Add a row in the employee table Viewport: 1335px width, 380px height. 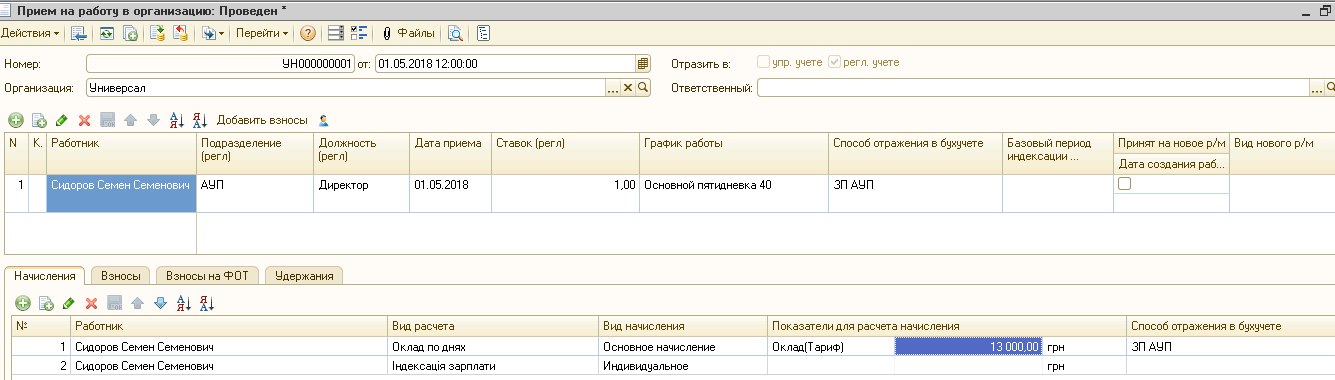(15, 120)
